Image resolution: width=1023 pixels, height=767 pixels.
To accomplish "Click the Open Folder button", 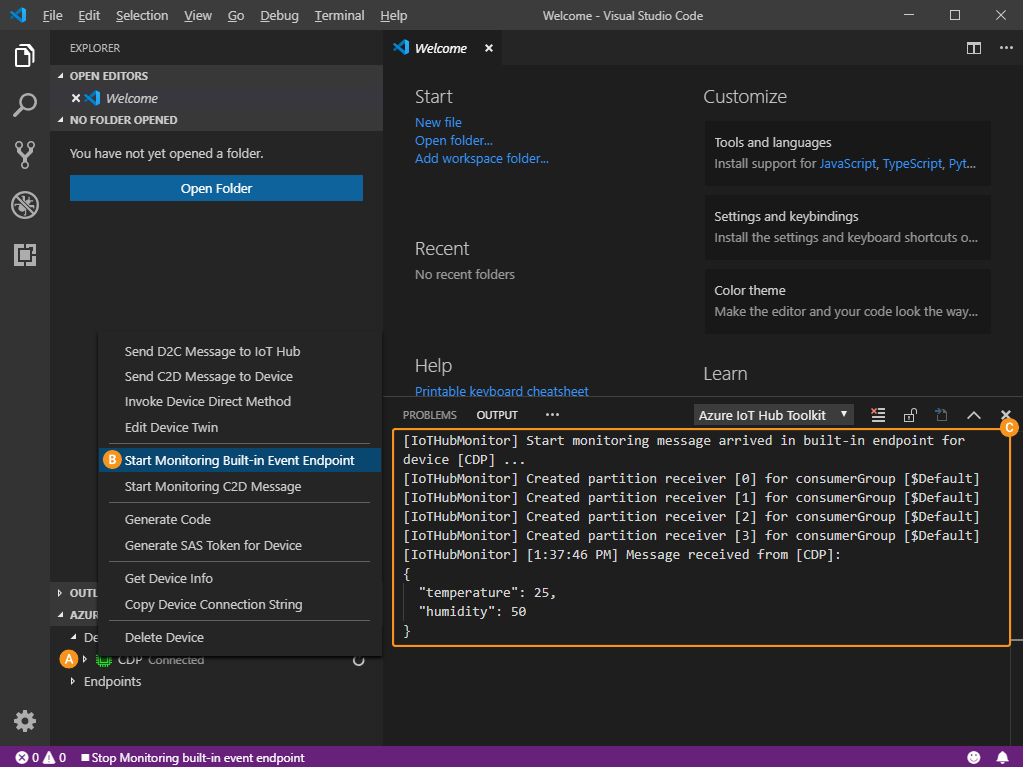I will click(x=216, y=188).
